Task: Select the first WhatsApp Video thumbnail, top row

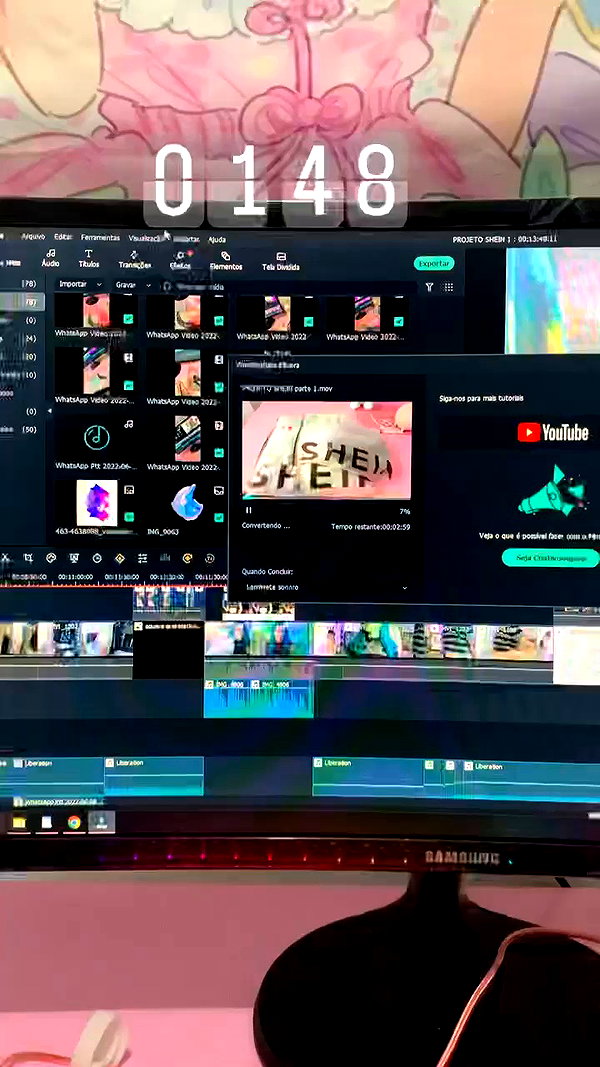Action: (x=96, y=311)
